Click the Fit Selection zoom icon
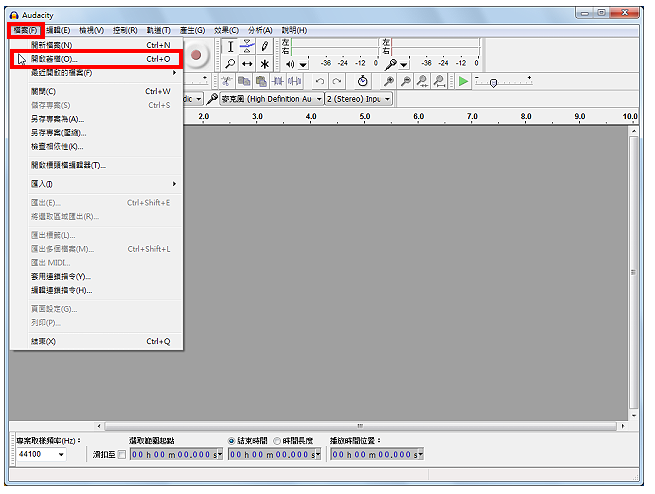 pos(422,81)
